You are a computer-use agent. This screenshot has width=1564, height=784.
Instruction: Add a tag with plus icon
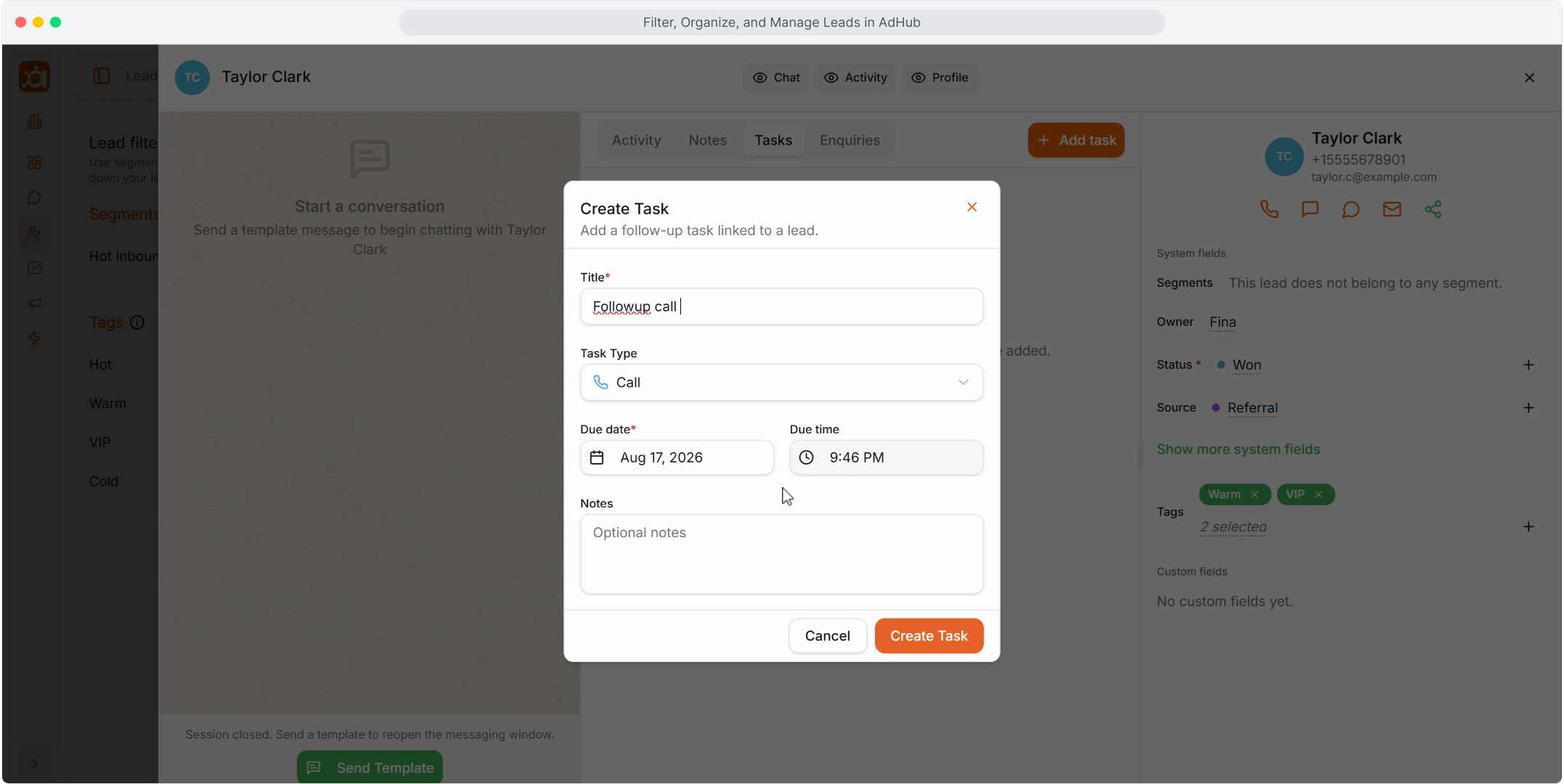(1528, 526)
